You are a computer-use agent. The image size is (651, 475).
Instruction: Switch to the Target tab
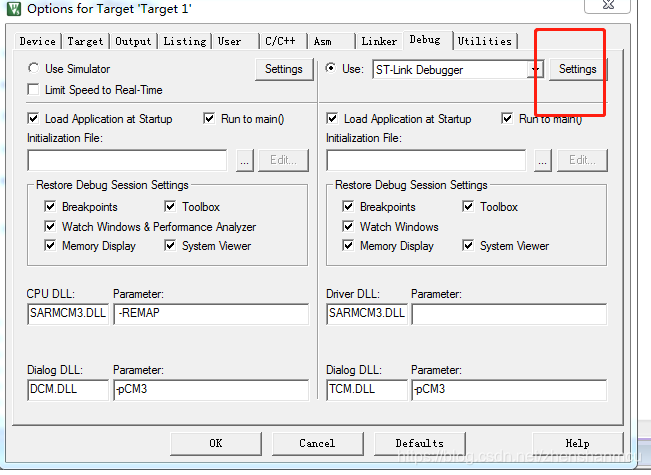(x=85, y=41)
